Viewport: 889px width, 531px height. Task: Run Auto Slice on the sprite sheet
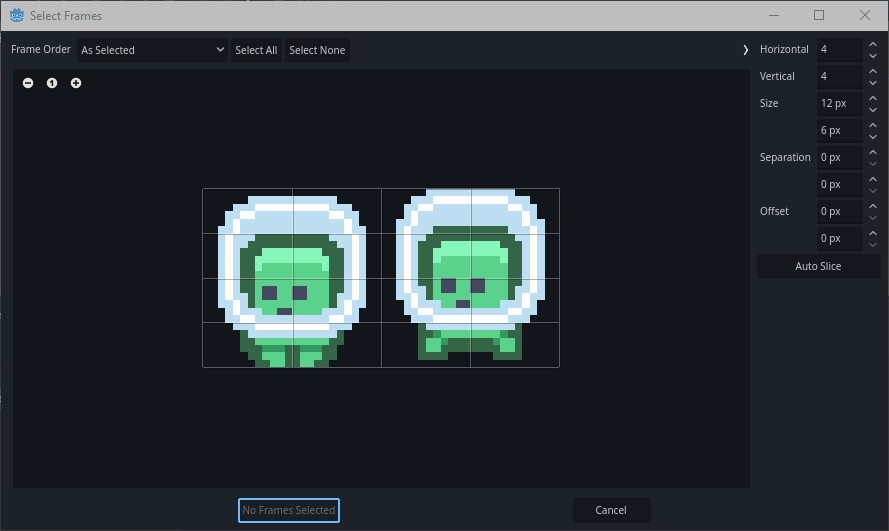(x=818, y=266)
